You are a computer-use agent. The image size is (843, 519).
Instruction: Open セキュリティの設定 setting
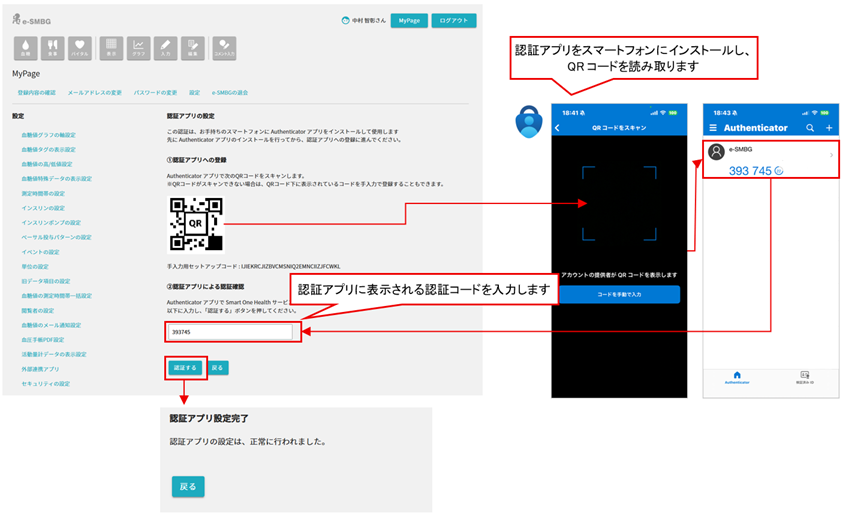[46, 384]
